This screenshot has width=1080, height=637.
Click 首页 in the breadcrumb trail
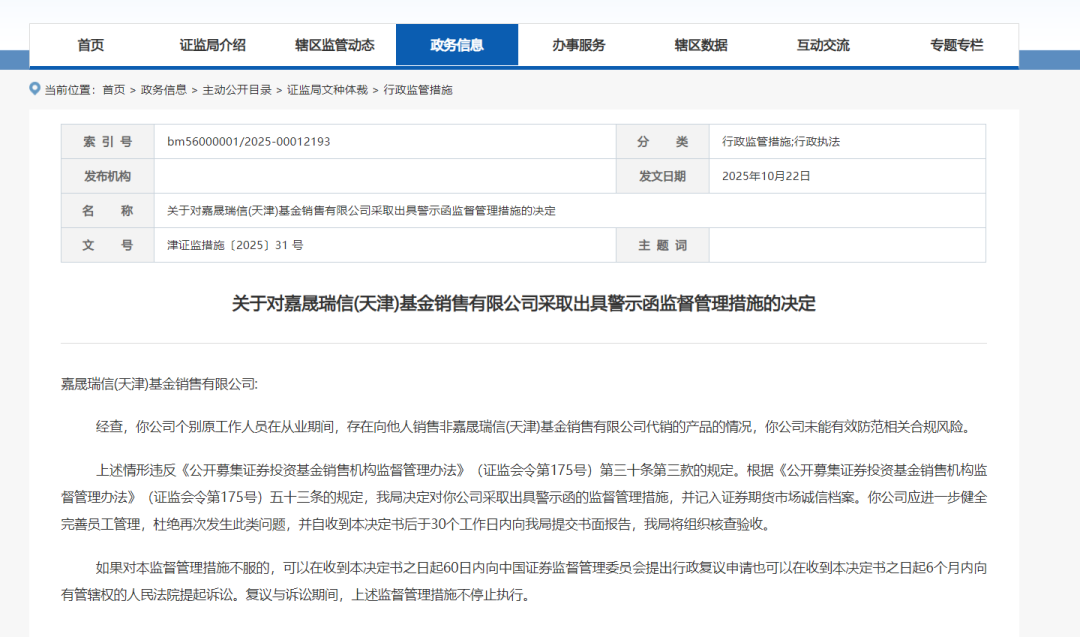(x=114, y=90)
